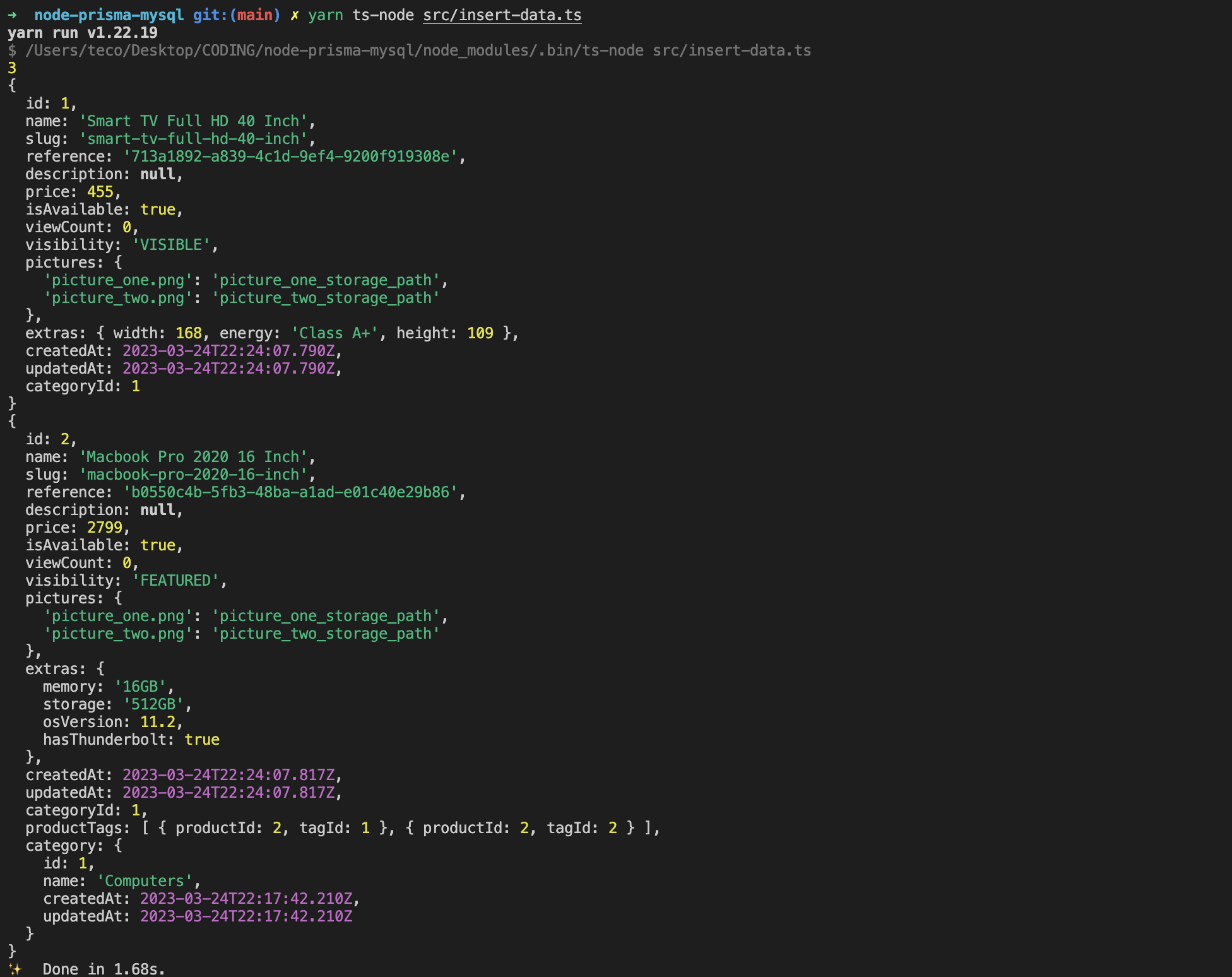Click slug 'macbook-pro-2020-16-inch'
The image size is (1232, 977).
193,475
